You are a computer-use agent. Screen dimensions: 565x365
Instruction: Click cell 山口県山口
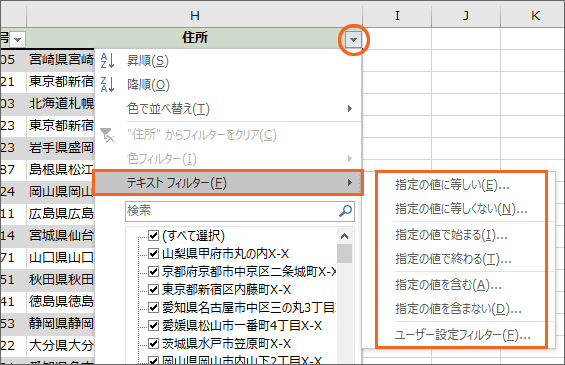[61, 258]
